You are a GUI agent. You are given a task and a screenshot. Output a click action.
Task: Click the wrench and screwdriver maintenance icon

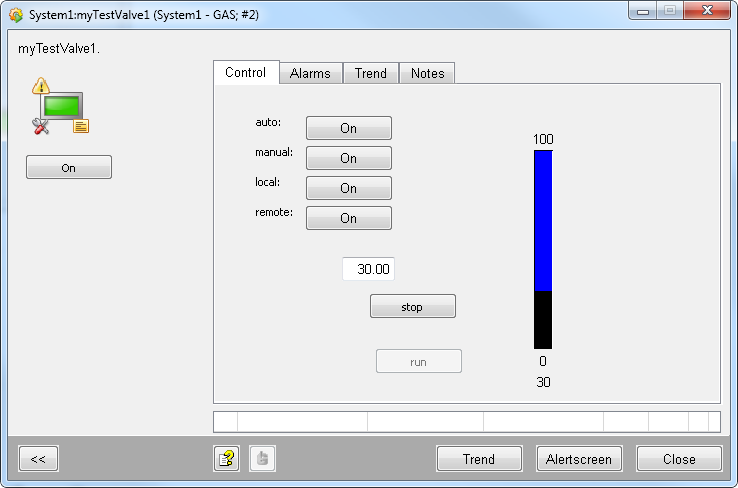pyautogui.click(x=40, y=126)
